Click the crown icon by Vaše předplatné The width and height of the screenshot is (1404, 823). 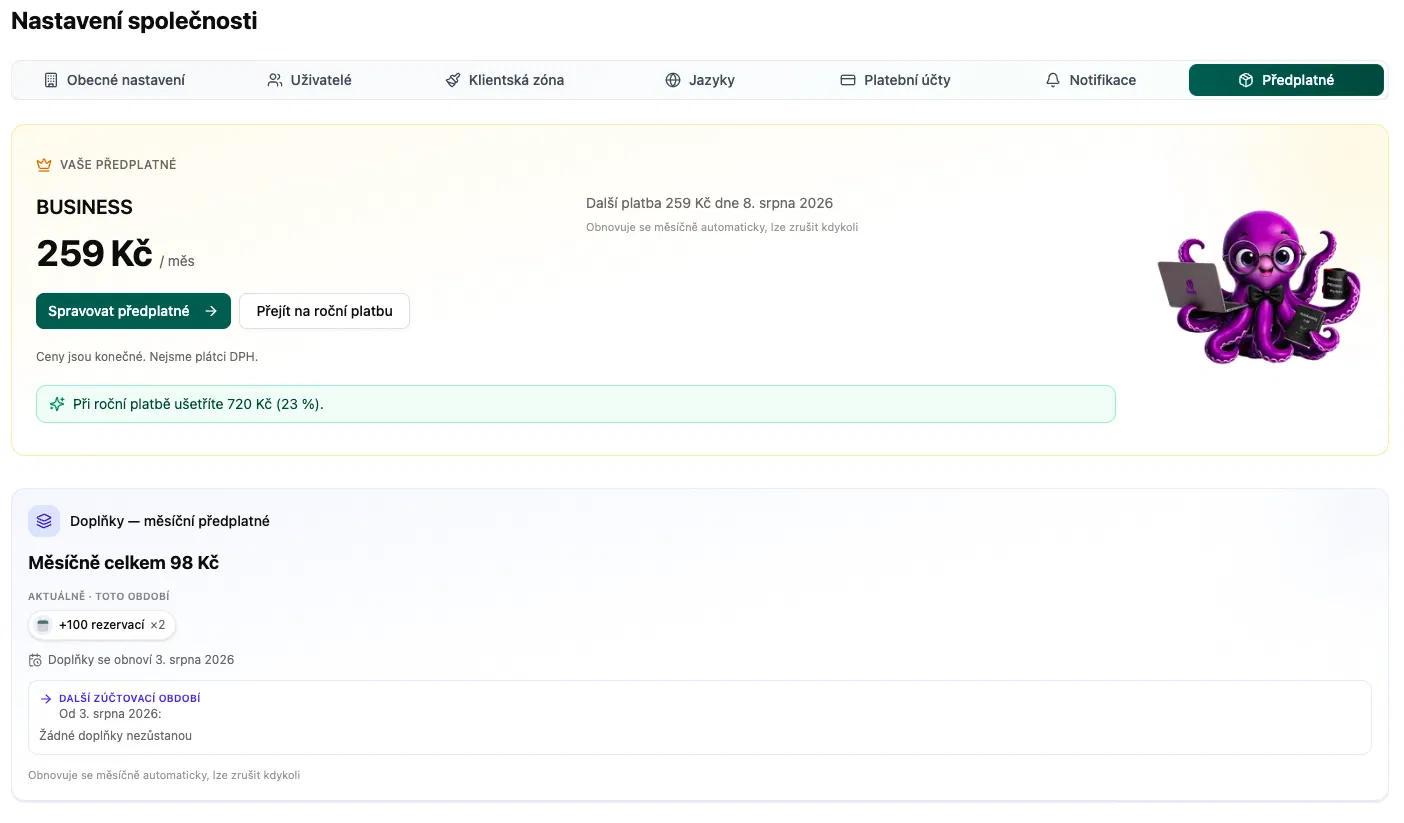[x=44, y=164]
